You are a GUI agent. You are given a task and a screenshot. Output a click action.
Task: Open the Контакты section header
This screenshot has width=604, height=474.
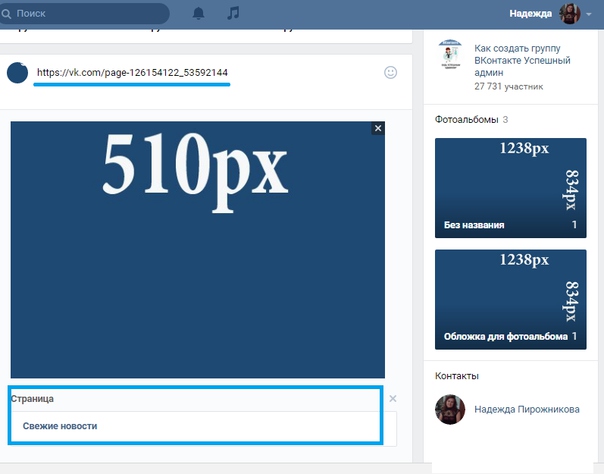[x=457, y=376]
